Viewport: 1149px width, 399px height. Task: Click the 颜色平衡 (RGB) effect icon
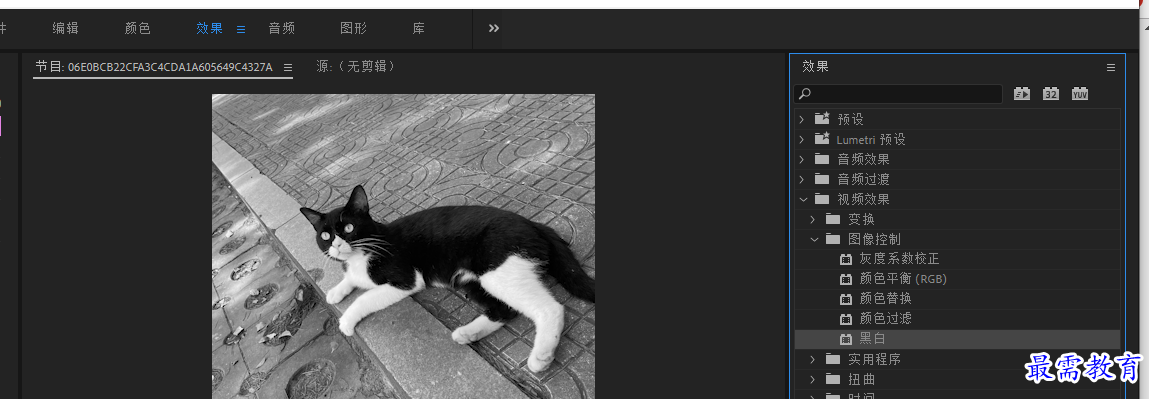point(846,279)
